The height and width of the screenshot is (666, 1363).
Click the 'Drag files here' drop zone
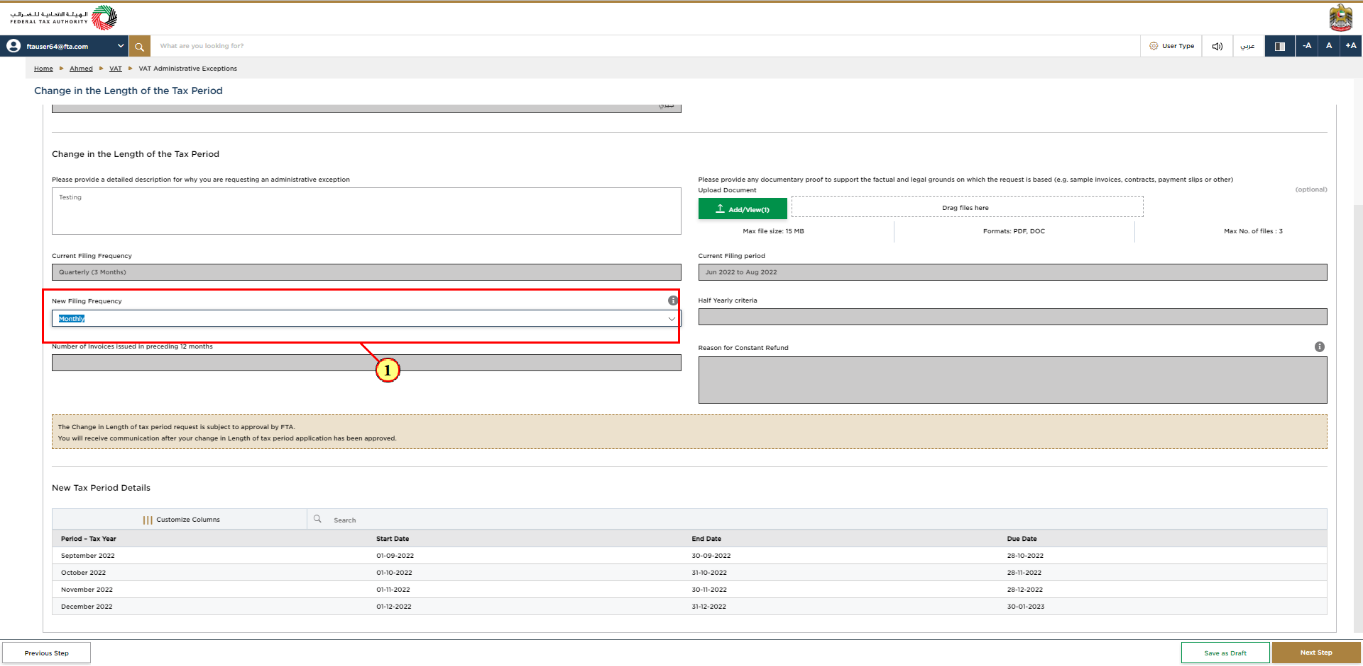pos(967,207)
